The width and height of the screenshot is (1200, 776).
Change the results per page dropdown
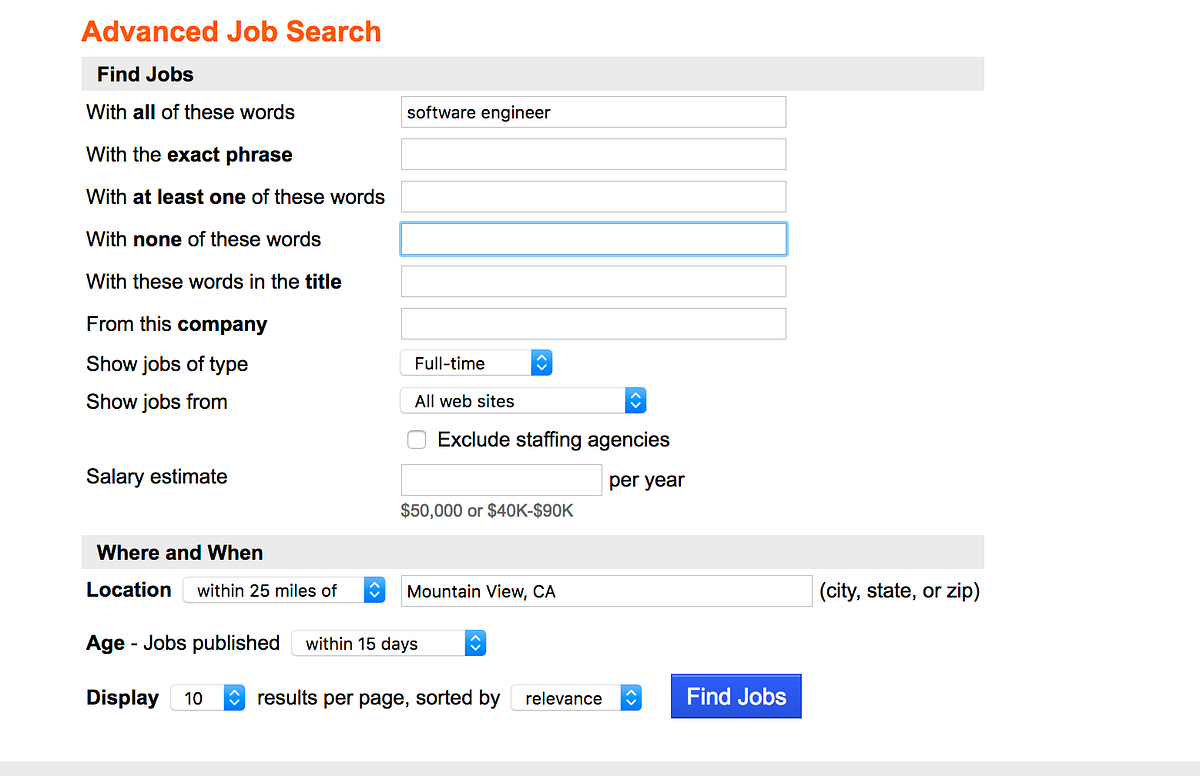pyautogui.click(x=208, y=699)
